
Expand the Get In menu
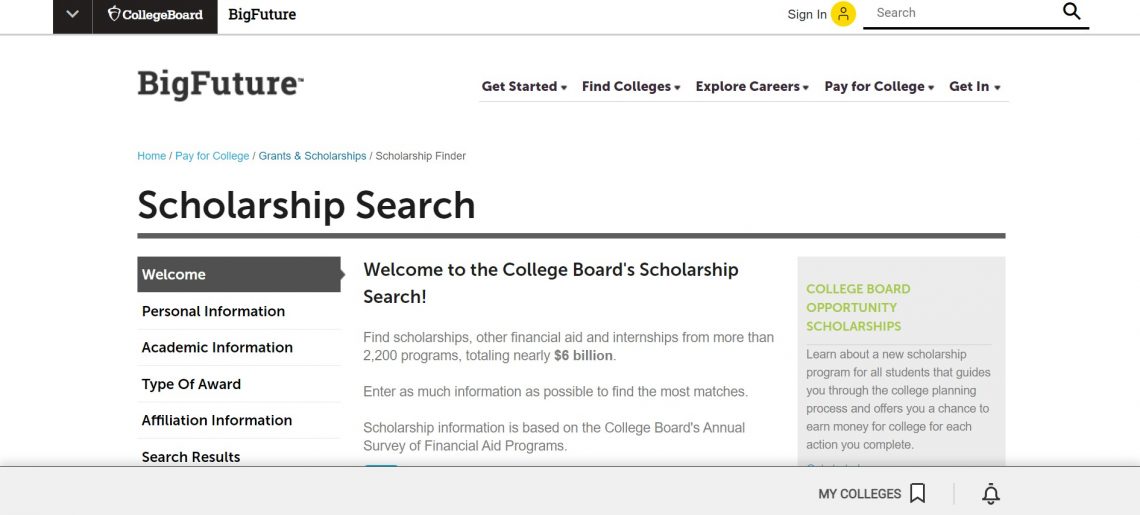[x=974, y=87]
